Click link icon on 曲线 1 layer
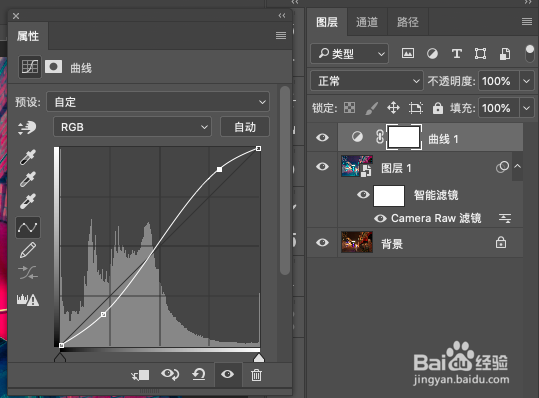The image size is (539, 398). click(x=380, y=137)
